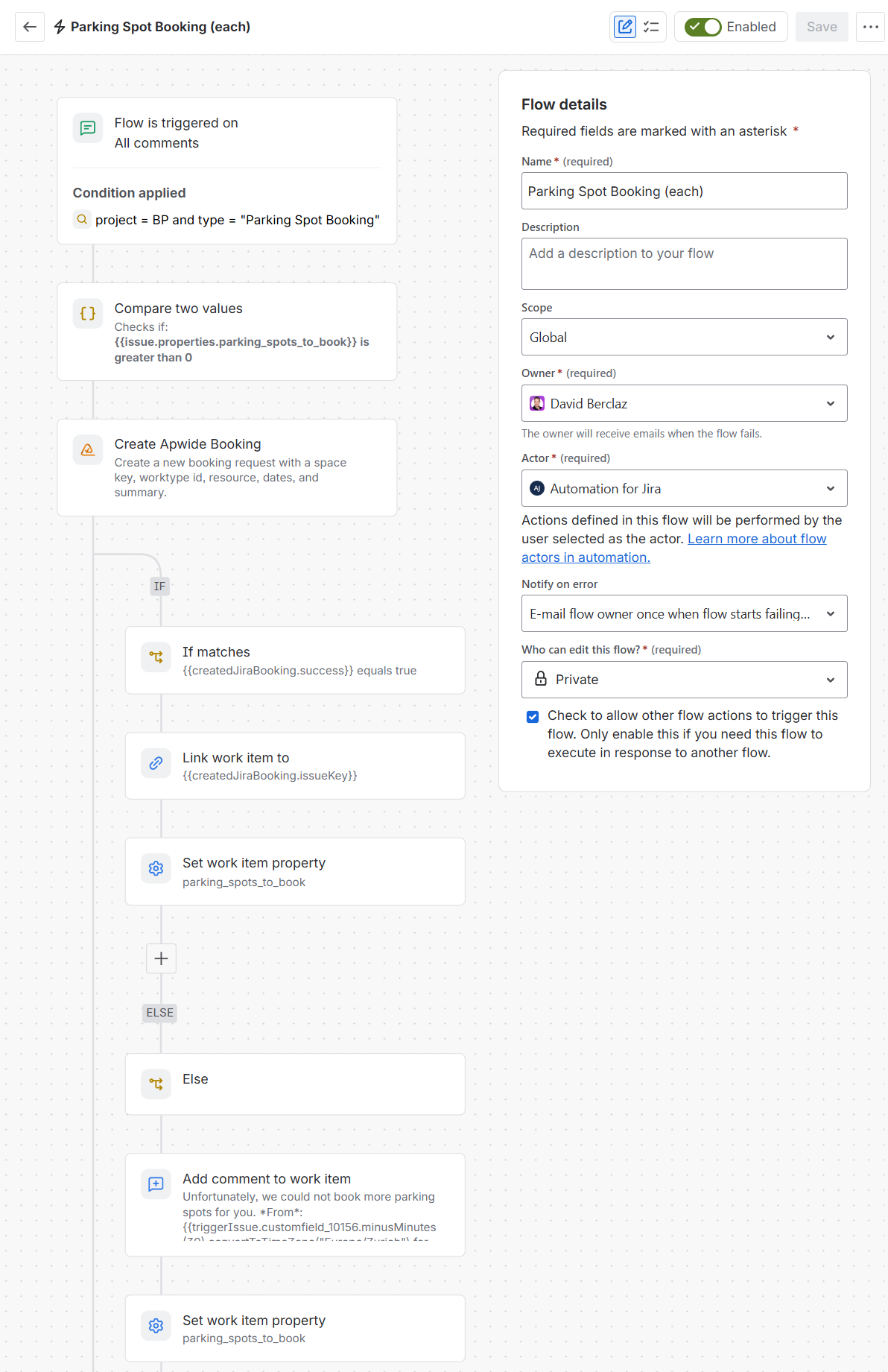
Task: Click the Else branch icon
Action: [156, 1084]
